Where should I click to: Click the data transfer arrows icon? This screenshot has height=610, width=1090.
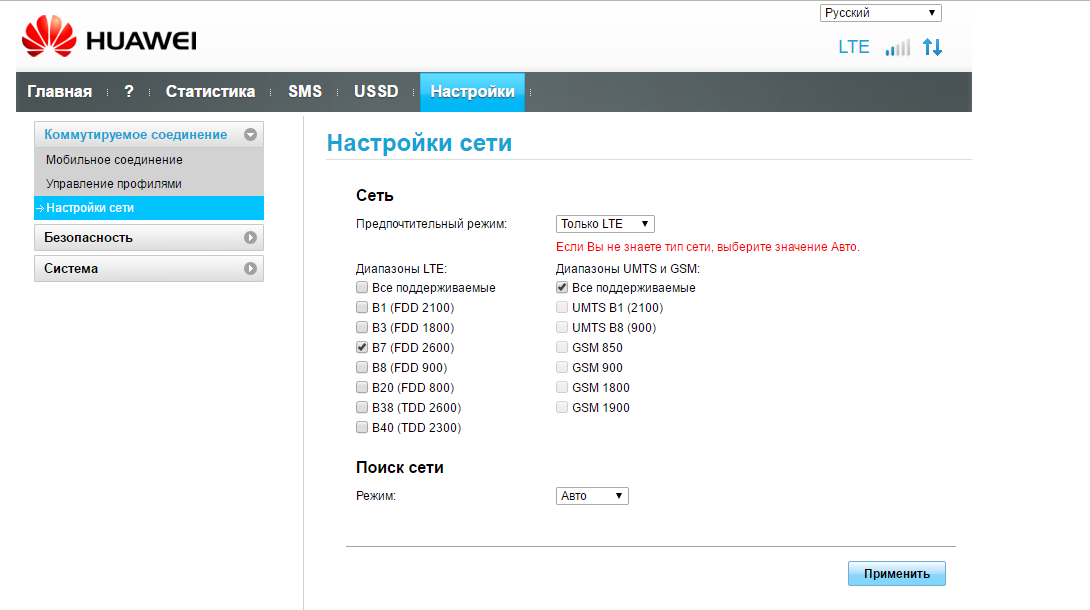[932, 47]
